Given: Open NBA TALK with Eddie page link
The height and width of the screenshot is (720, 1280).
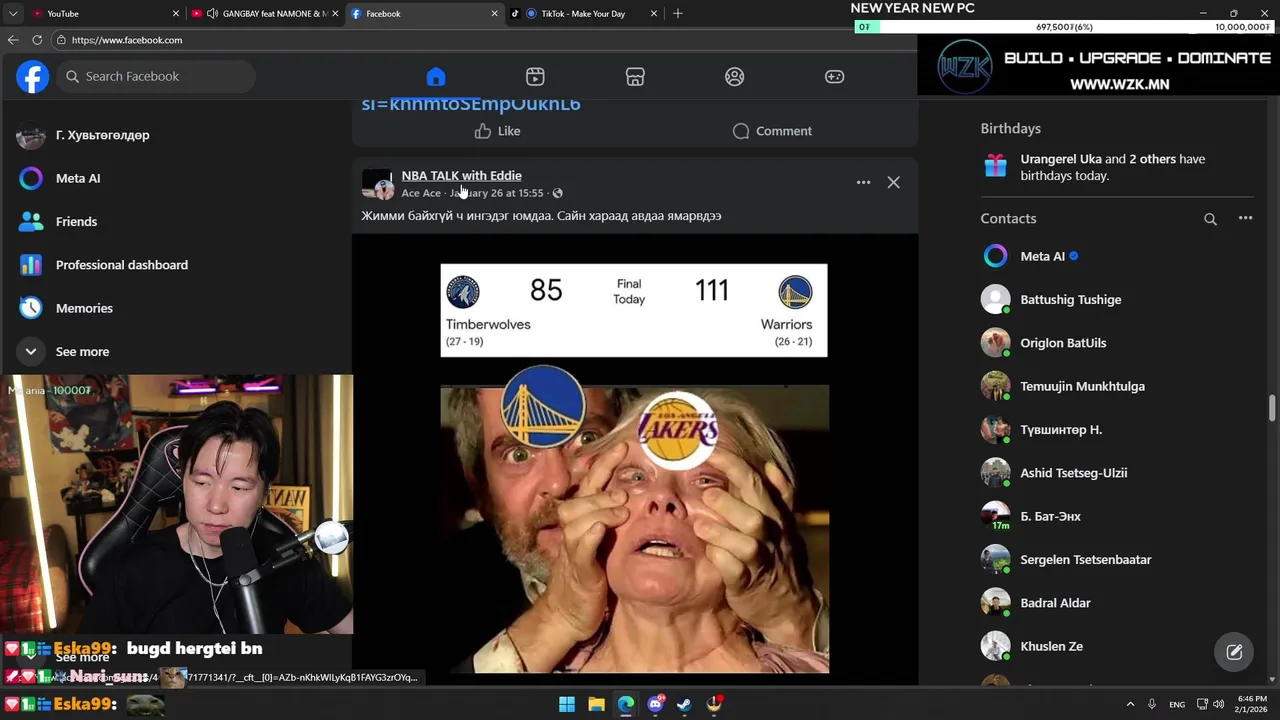Looking at the screenshot, I should pyautogui.click(x=461, y=175).
